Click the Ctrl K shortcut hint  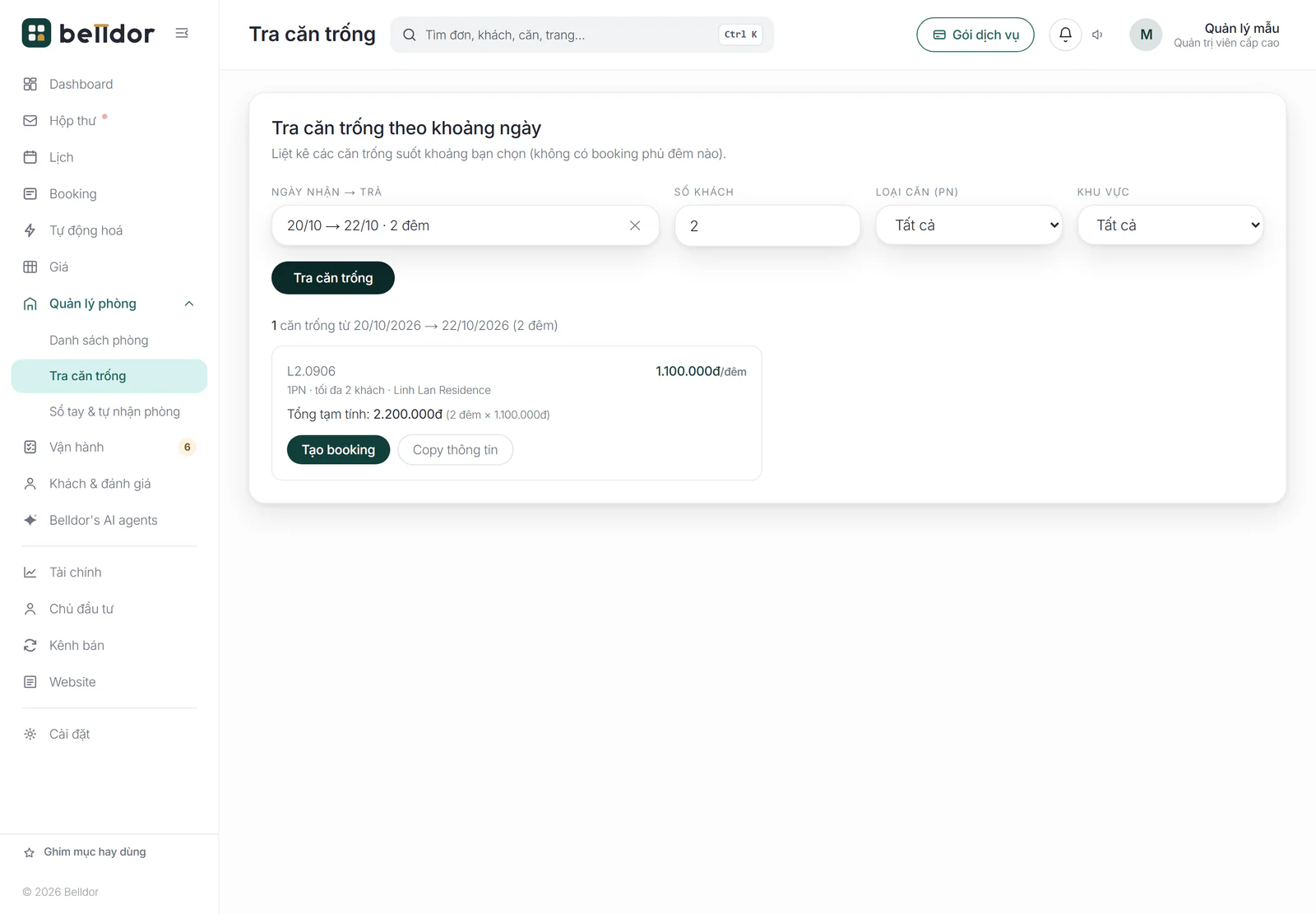pos(740,35)
